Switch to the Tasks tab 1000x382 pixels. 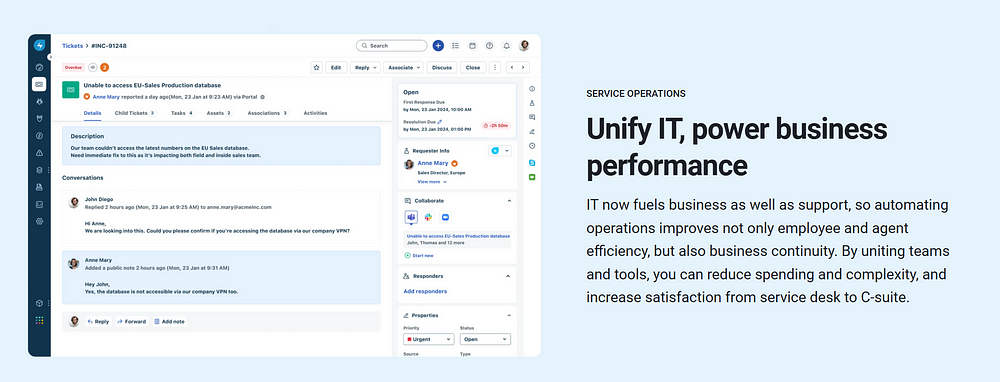point(182,113)
